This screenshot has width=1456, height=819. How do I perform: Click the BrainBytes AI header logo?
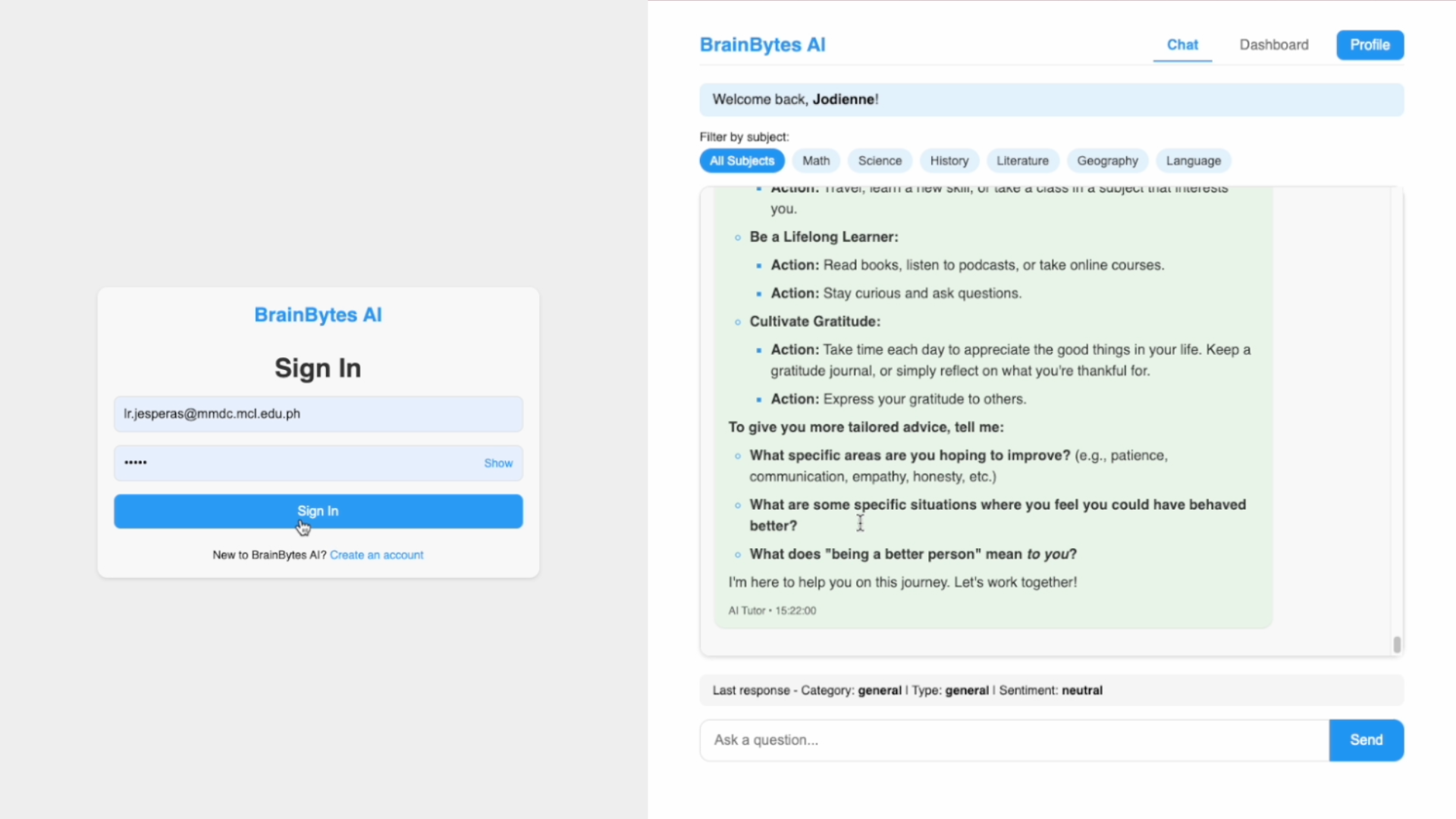pos(762,45)
